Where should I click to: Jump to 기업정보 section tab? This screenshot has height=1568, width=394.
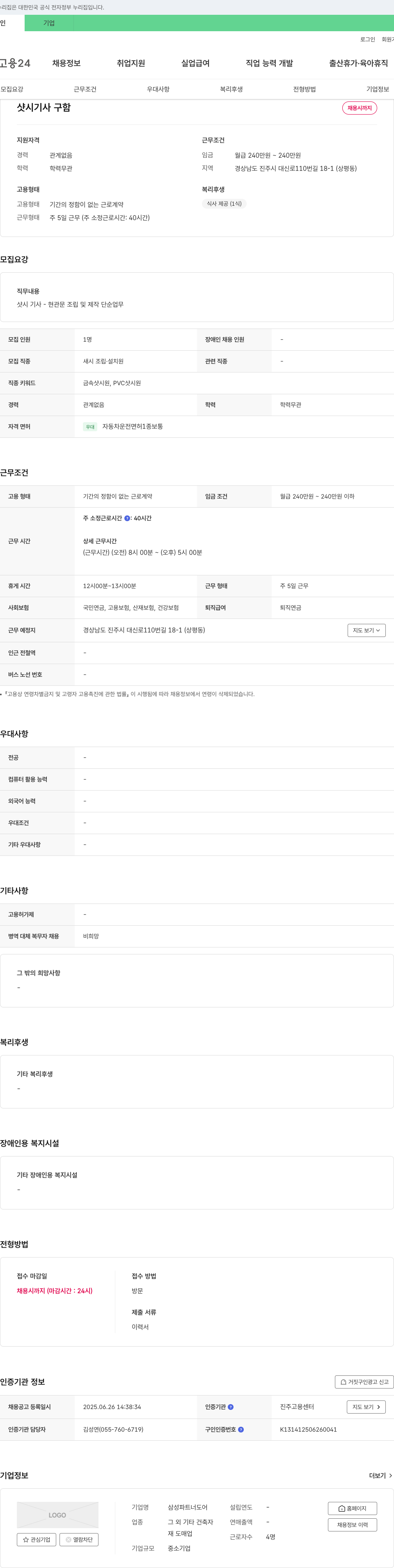click(378, 89)
